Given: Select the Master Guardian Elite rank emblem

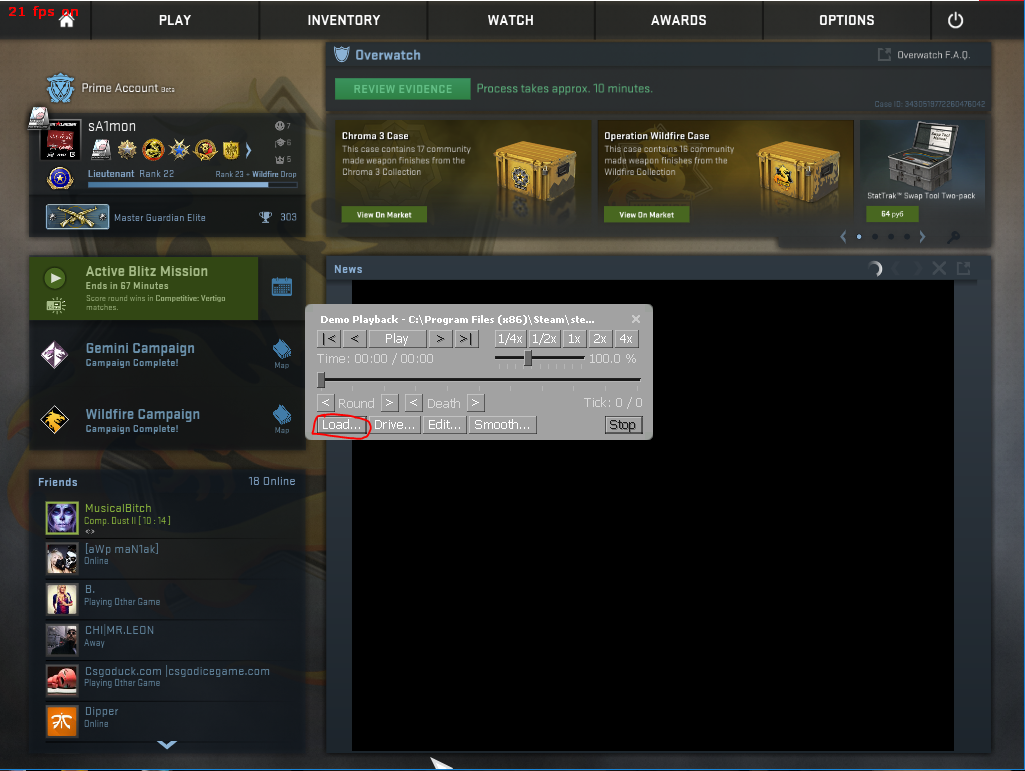Looking at the screenshot, I should click(x=77, y=216).
